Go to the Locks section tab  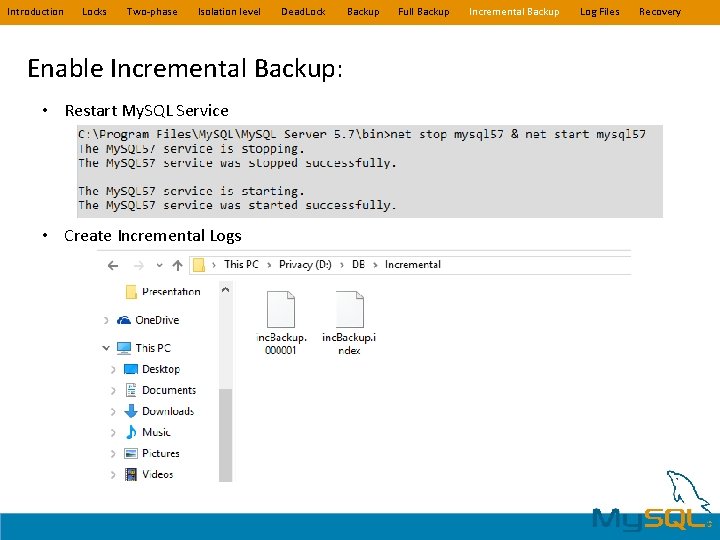[x=94, y=11]
